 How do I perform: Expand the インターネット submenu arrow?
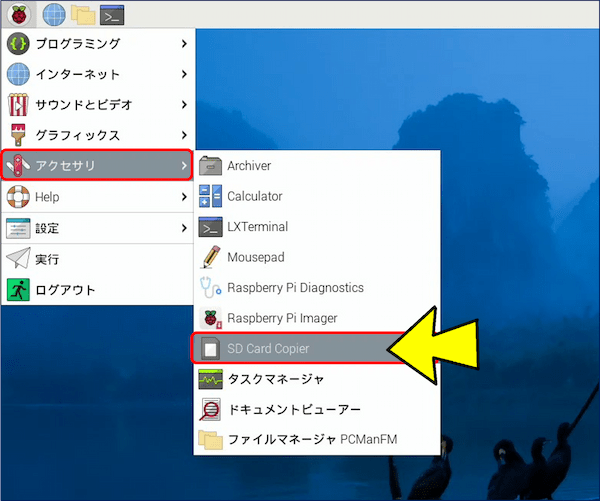[184, 74]
